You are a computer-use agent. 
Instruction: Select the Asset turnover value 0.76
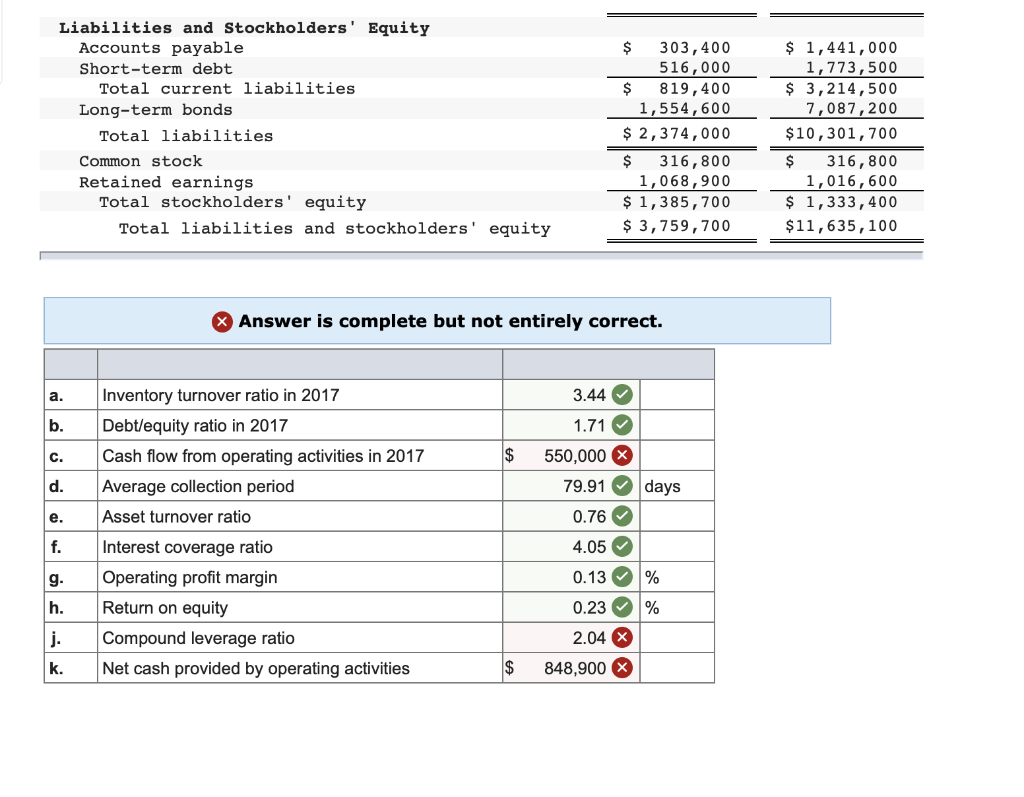(x=589, y=517)
